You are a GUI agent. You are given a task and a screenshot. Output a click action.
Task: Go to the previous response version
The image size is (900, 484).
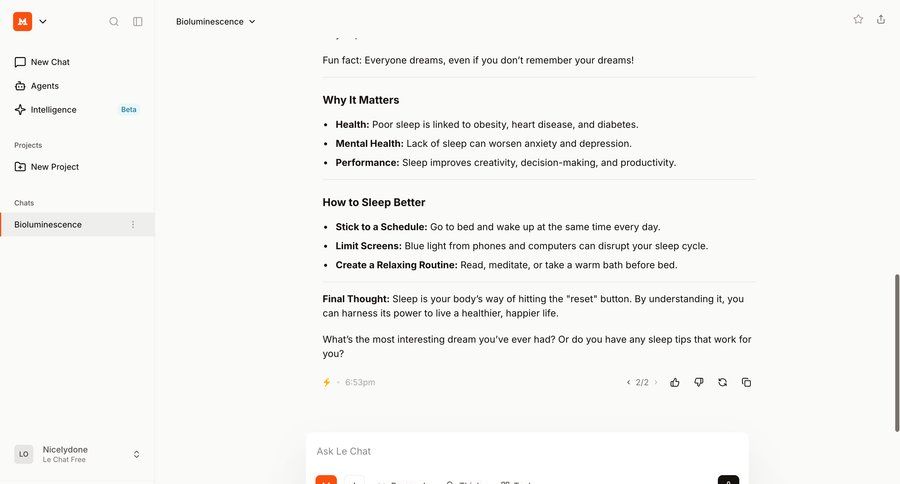(628, 382)
